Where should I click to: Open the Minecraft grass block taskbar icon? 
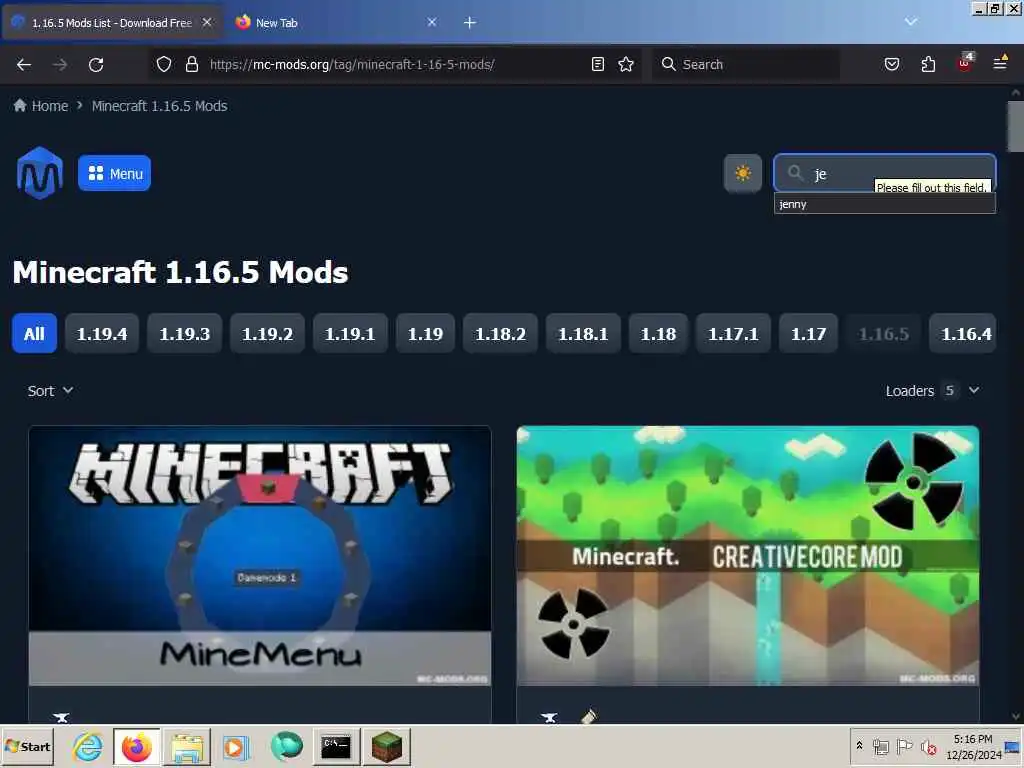[x=387, y=746]
